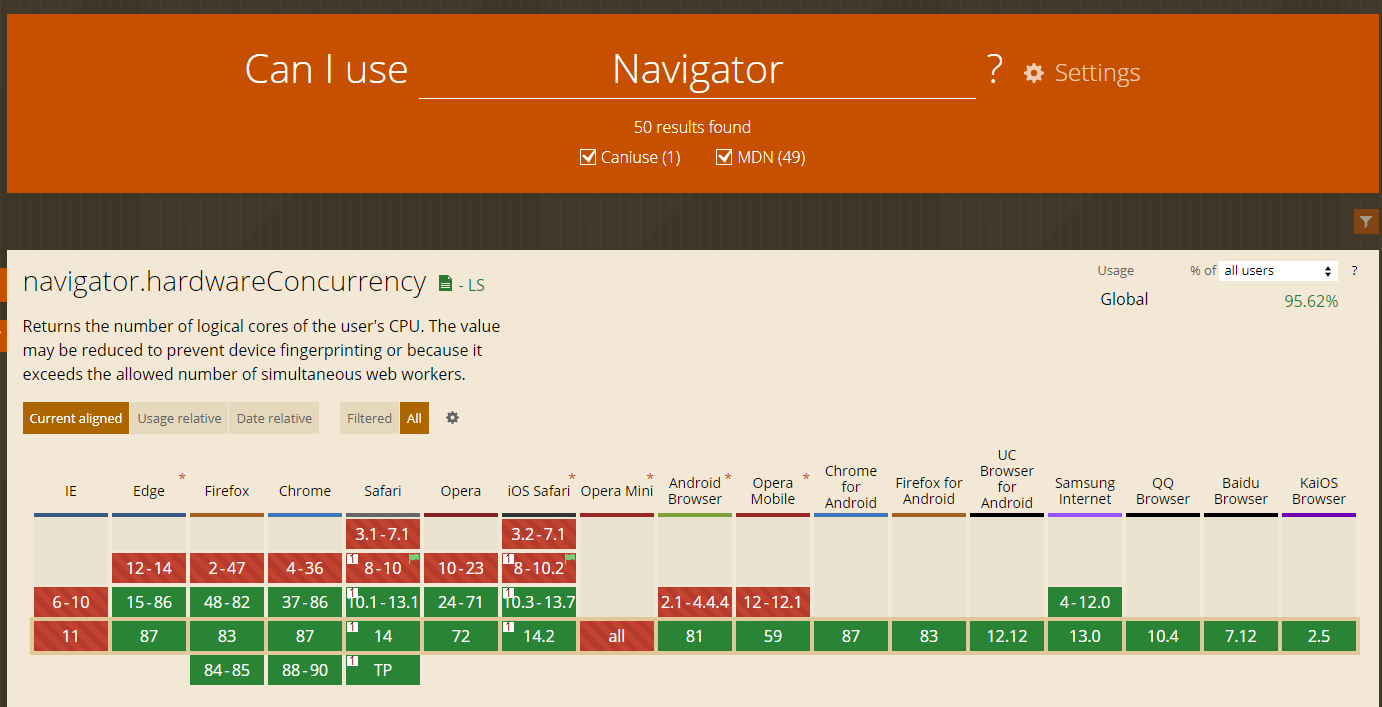Select Firefox 48-82 cell
Viewport: 1382px width, 707px height.
[227, 602]
